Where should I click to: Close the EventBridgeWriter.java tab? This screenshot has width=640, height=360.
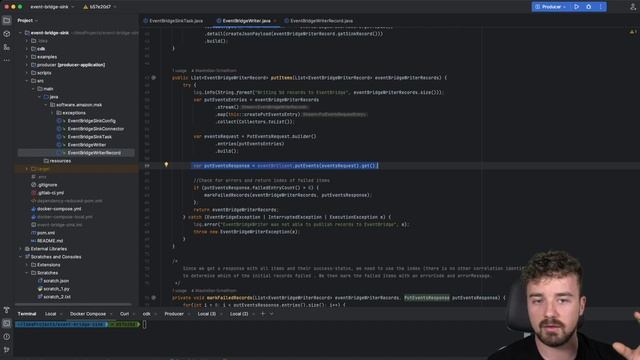pyautogui.click(x=275, y=21)
